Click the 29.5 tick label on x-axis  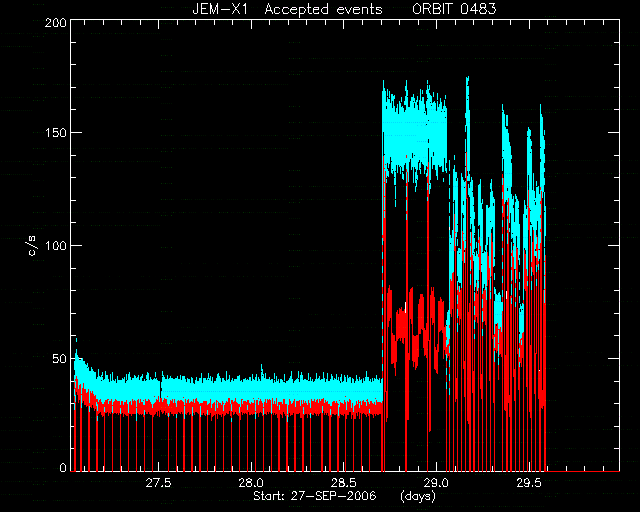click(529, 483)
